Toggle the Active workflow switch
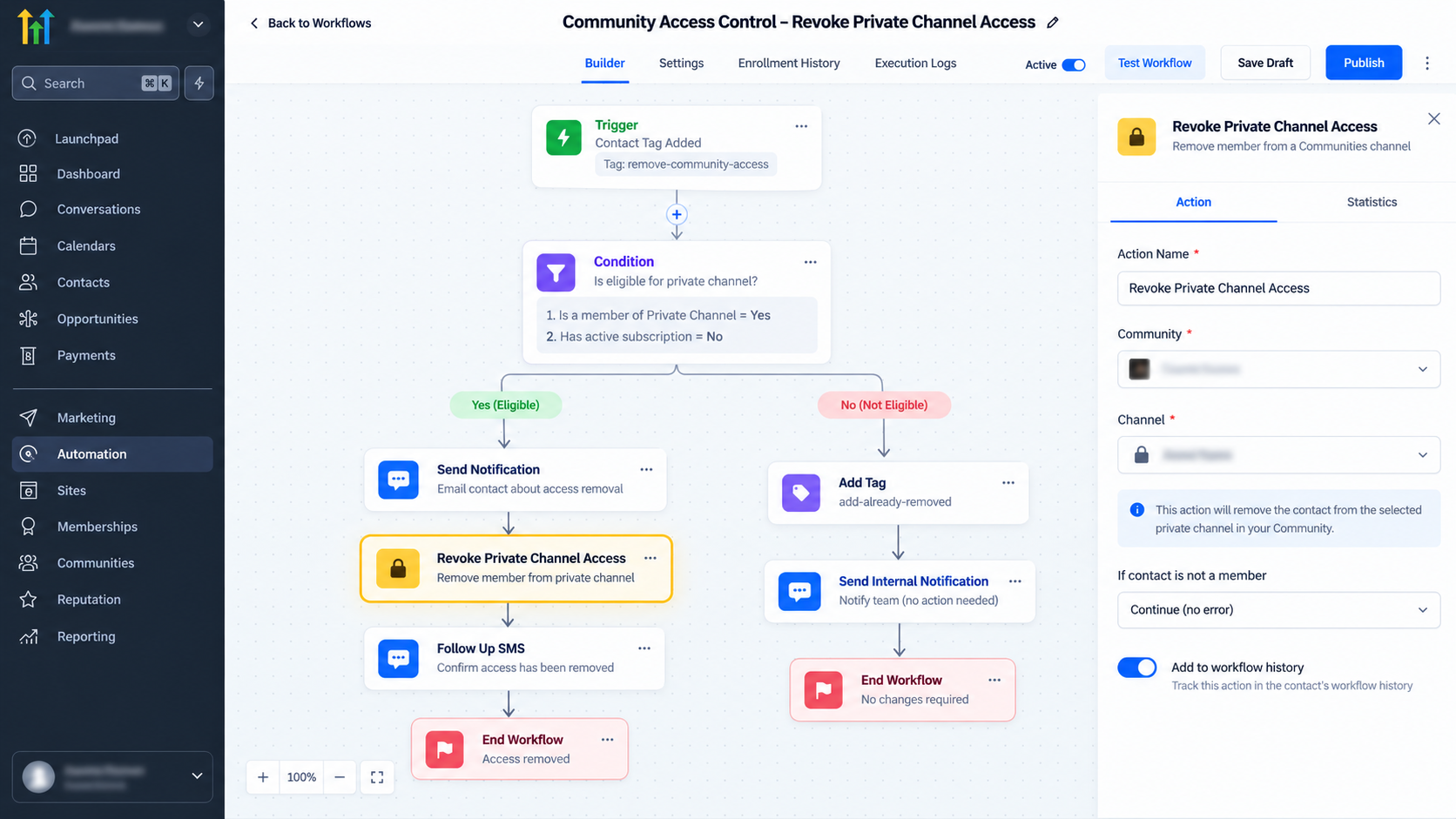This screenshot has height=819, width=1456. click(1074, 64)
